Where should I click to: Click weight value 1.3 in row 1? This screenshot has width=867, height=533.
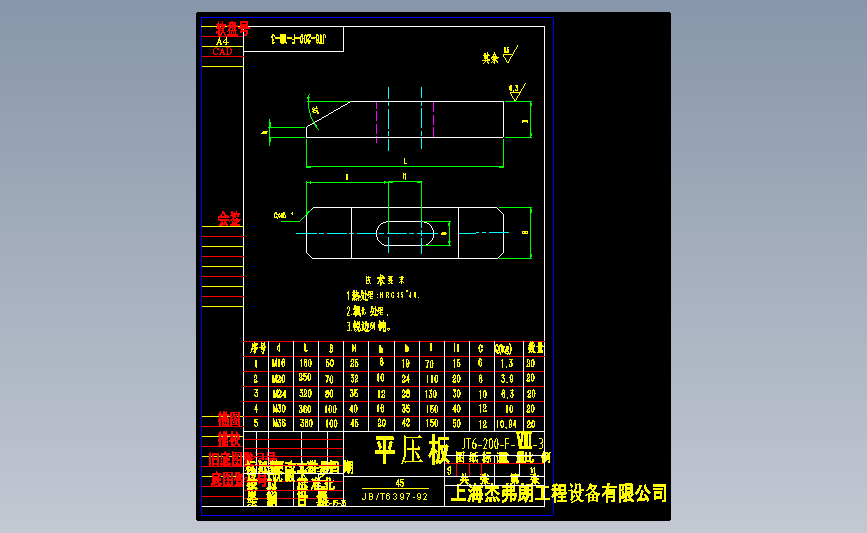507,363
